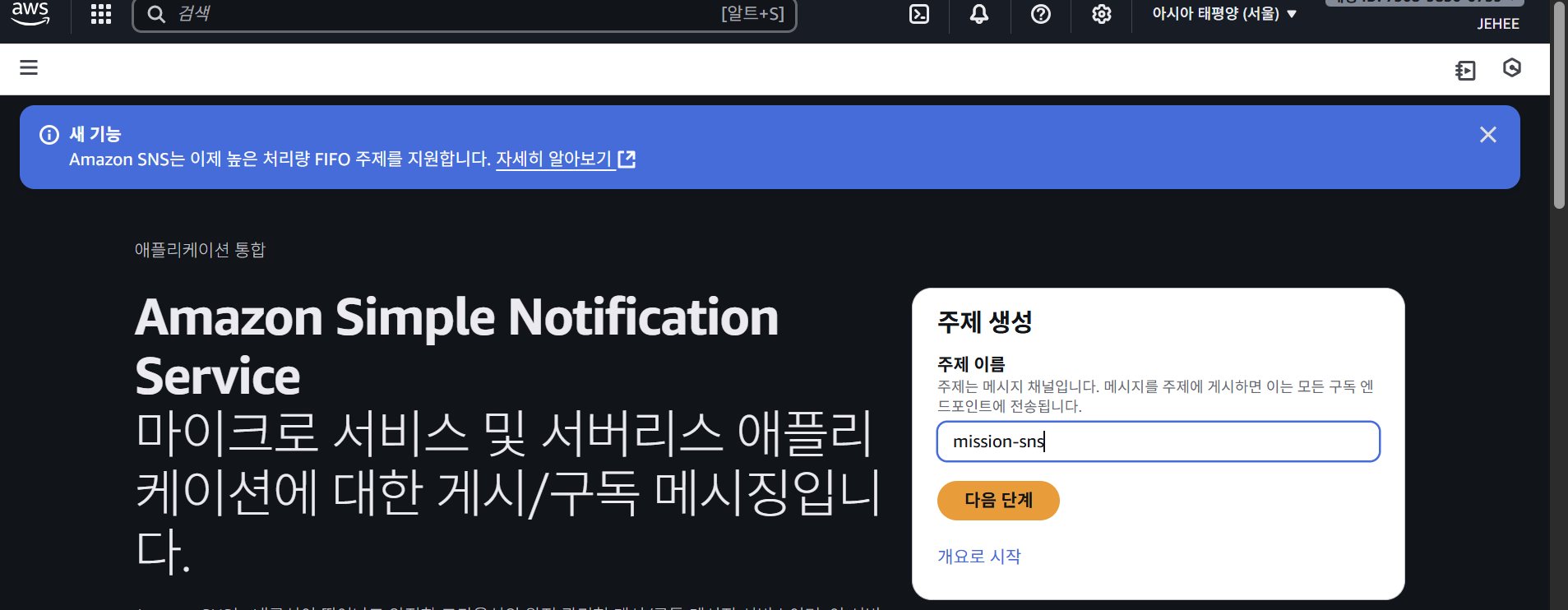The width and height of the screenshot is (1568, 610).
Task: Click the page vertical scrollbar thumb
Action: click(x=1558, y=107)
